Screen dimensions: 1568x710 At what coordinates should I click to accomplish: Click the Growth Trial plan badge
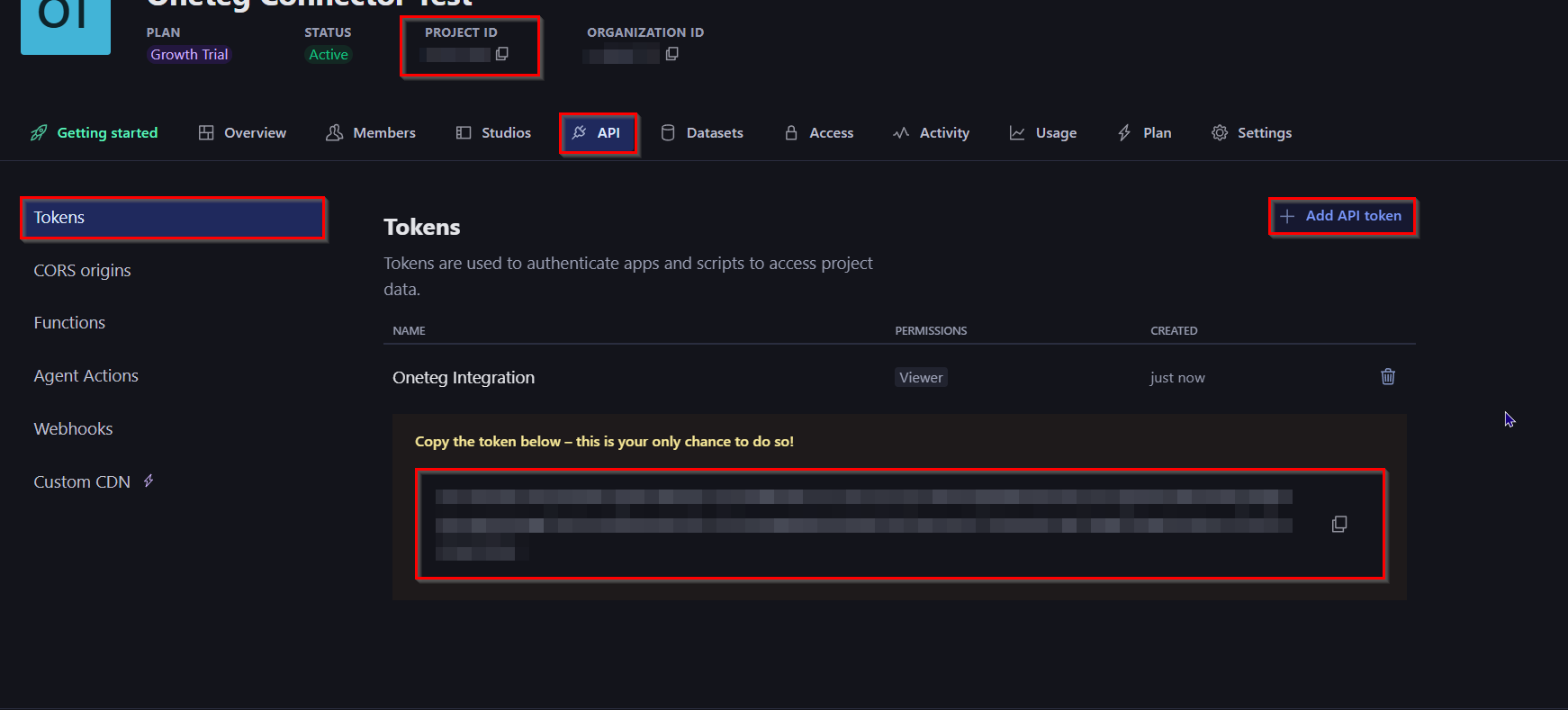pyautogui.click(x=189, y=55)
